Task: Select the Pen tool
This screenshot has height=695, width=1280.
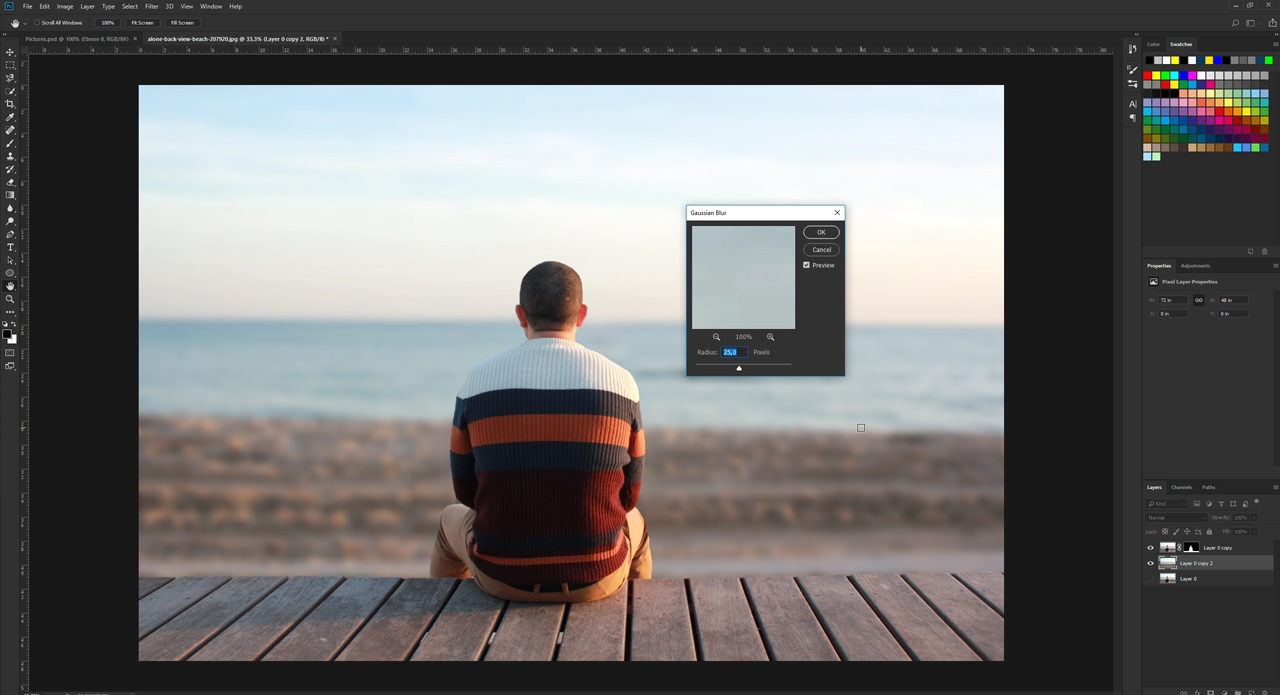Action: click(x=11, y=234)
